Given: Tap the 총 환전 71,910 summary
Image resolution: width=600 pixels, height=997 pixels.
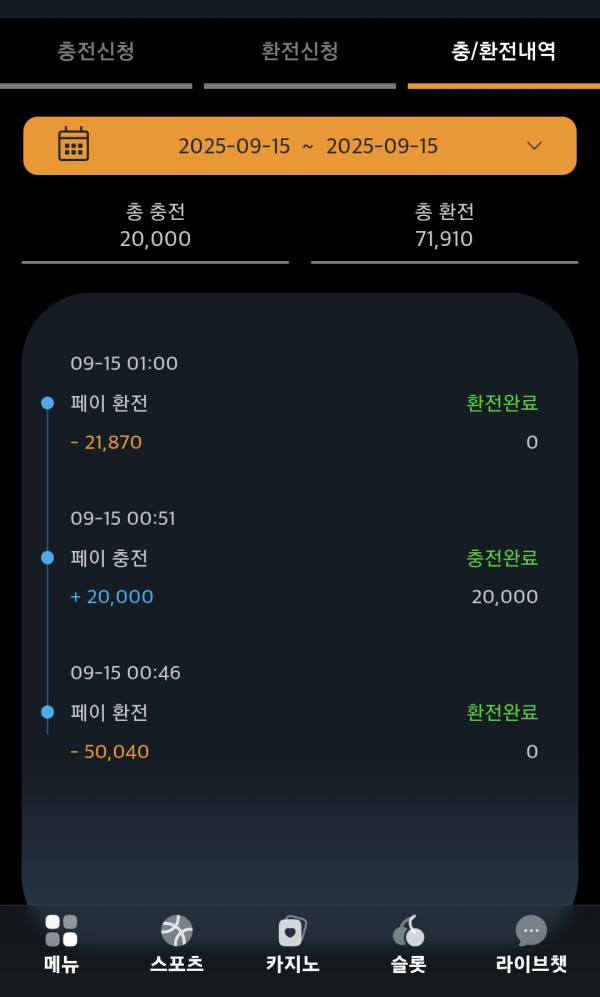Looking at the screenshot, I should [444, 226].
